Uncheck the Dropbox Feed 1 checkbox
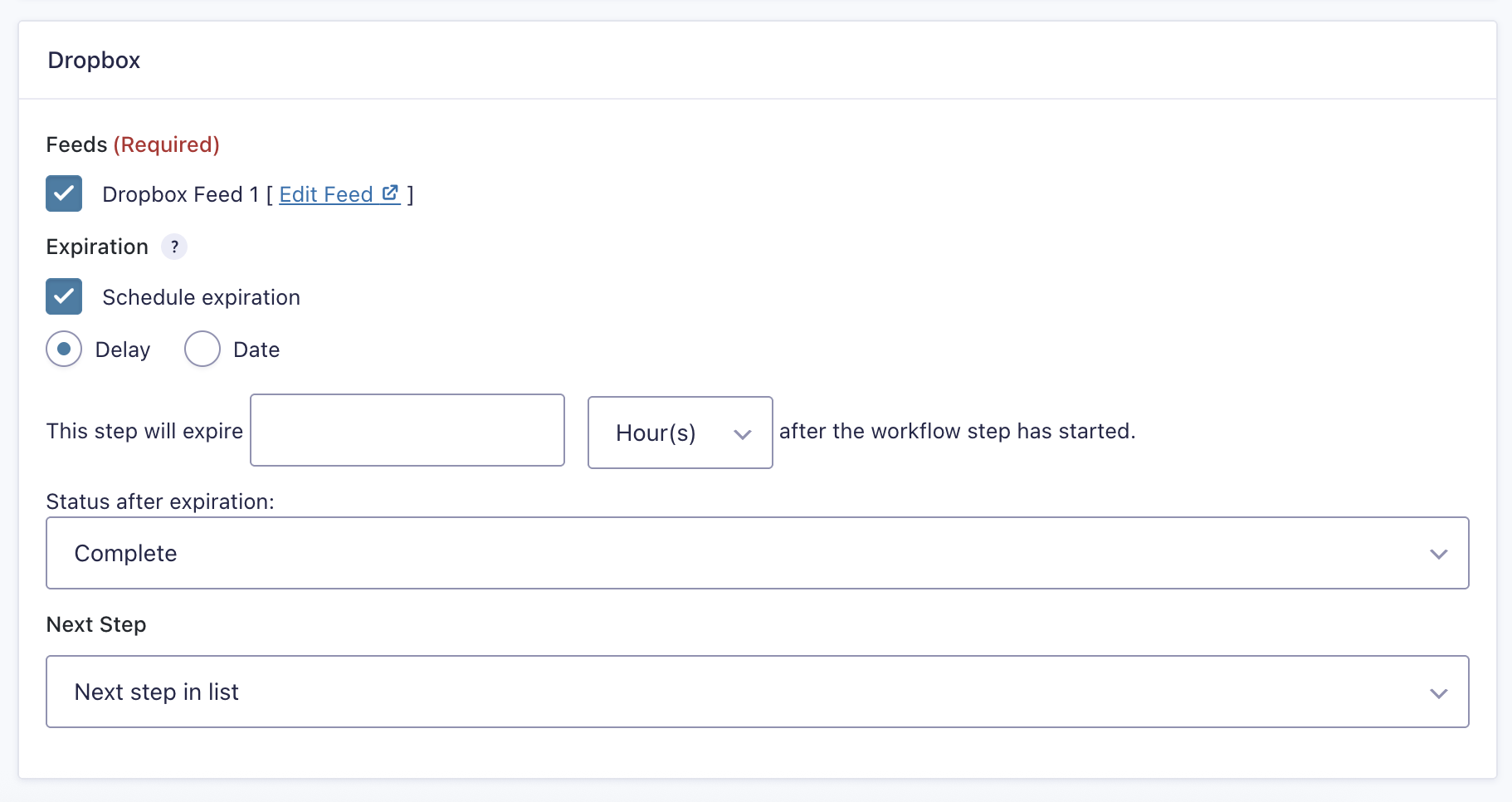Viewport: 1512px width, 802px height. pyautogui.click(x=64, y=193)
